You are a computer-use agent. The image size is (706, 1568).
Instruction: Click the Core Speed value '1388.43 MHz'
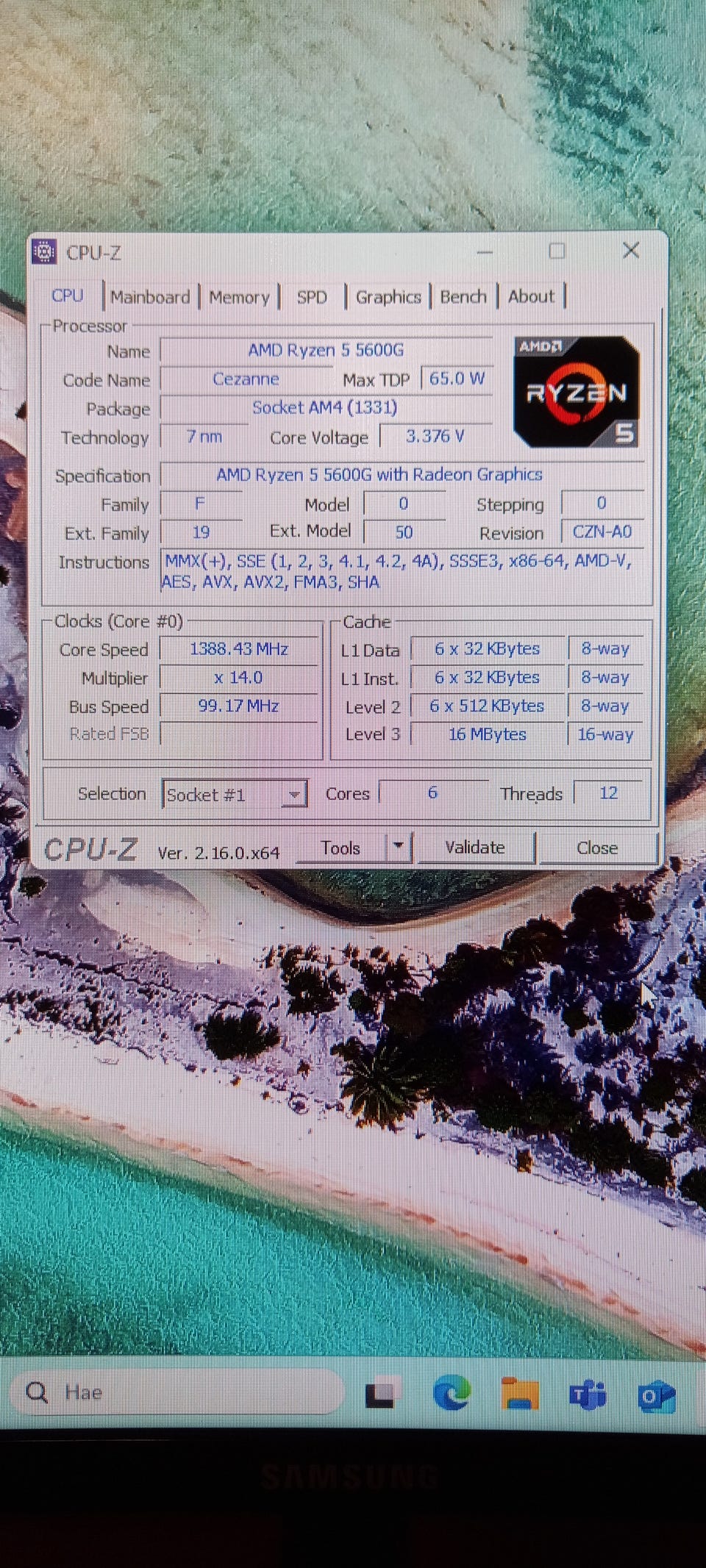[239, 649]
